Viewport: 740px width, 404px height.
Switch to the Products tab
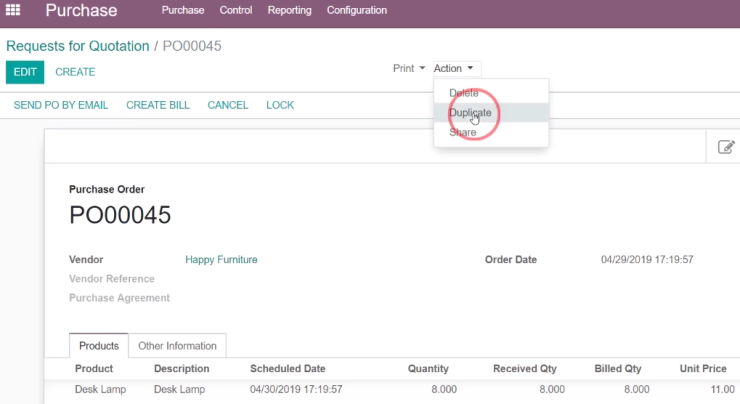pyautogui.click(x=99, y=346)
